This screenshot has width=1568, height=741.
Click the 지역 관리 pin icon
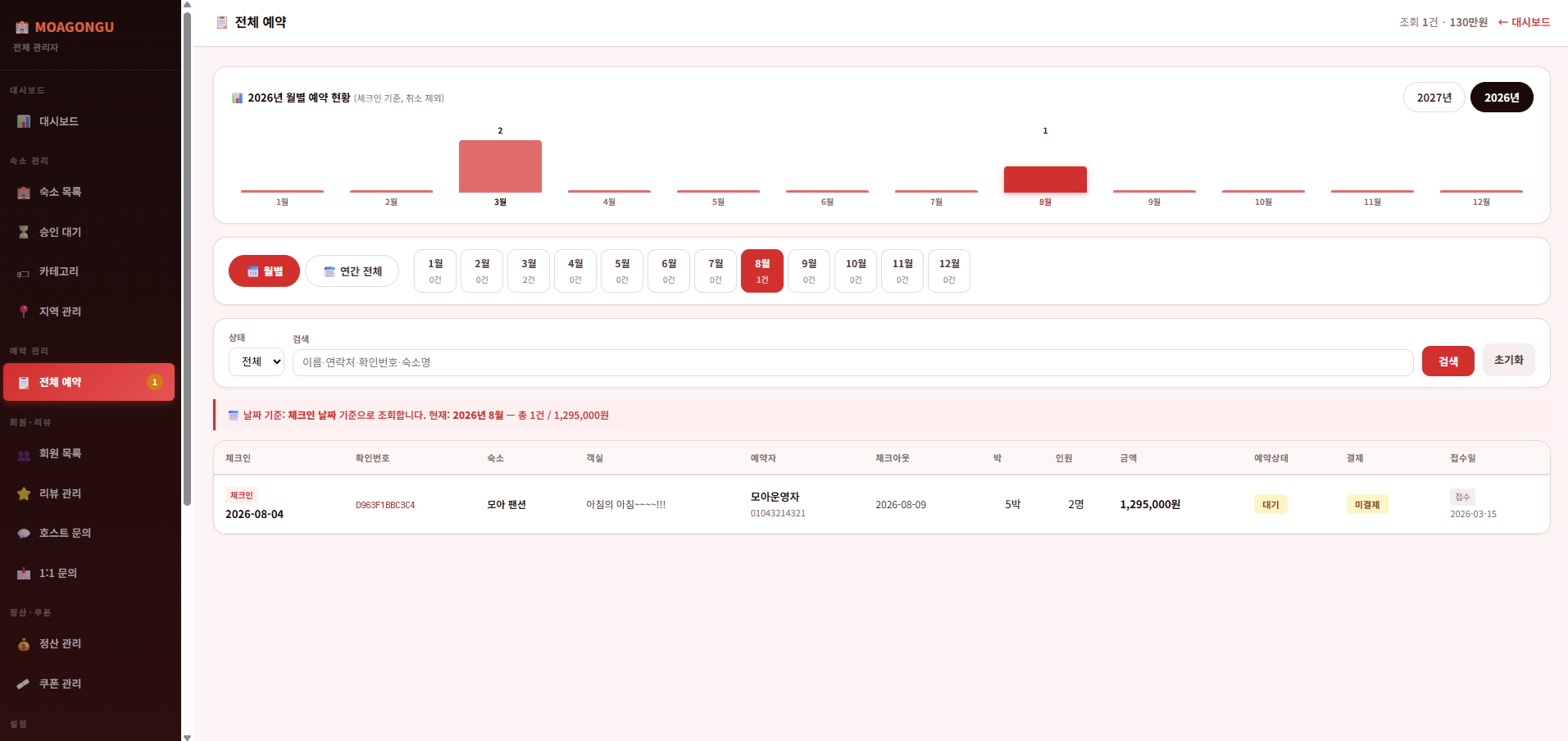coord(24,311)
